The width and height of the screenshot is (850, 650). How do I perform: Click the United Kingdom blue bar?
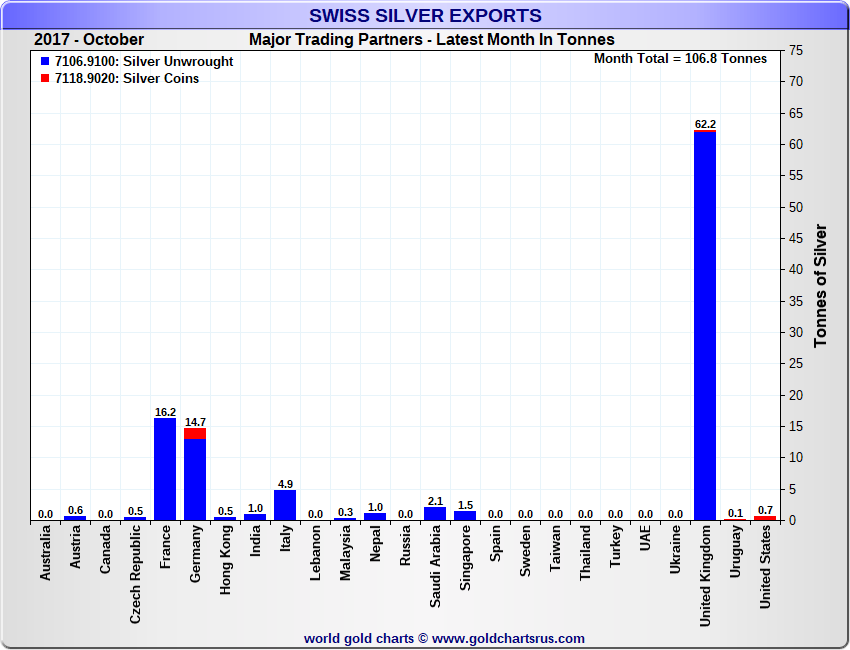tap(705, 325)
